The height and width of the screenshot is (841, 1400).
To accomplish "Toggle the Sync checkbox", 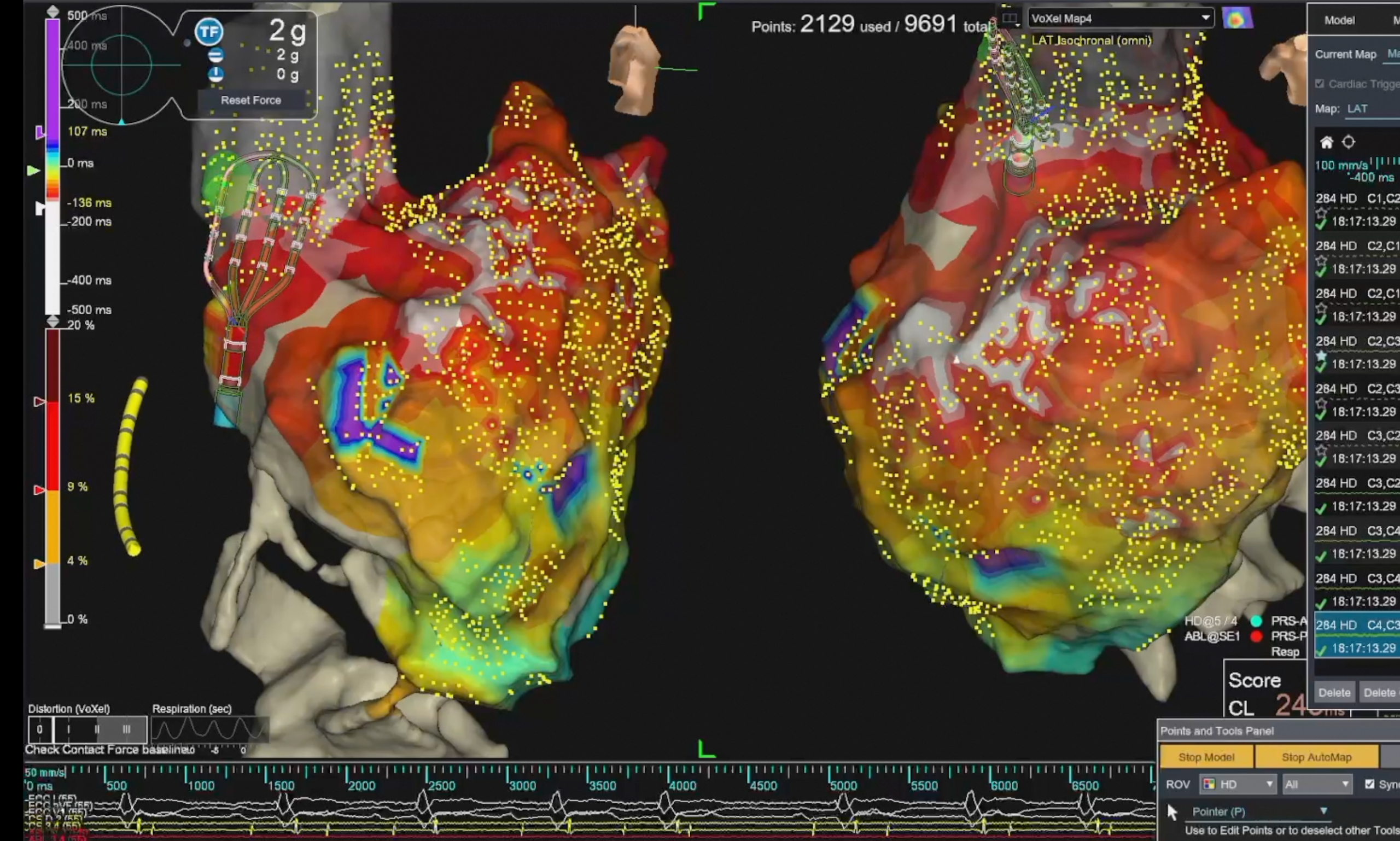I will pos(1369,784).
